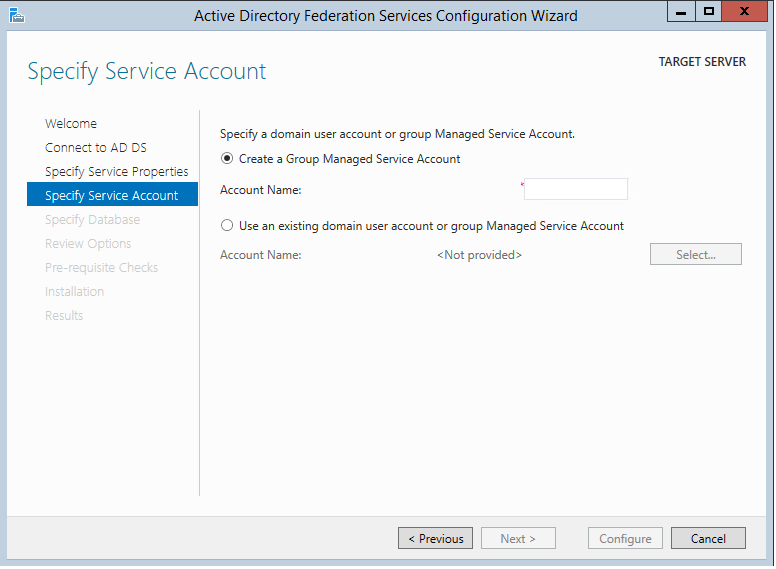This screenshot has width=776, height=569.
Task: Choose Use an existing domain user account option
Action: coord(227,226)
